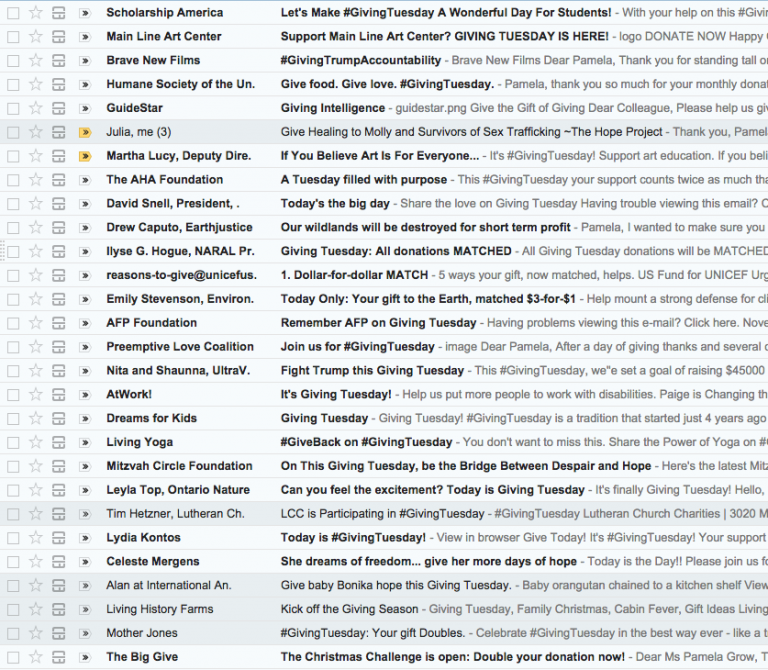Click the inbox tab icon for GuideStar
Viewport: 768px width, 670px height.
pyautogui.click(x=59, y=108)
